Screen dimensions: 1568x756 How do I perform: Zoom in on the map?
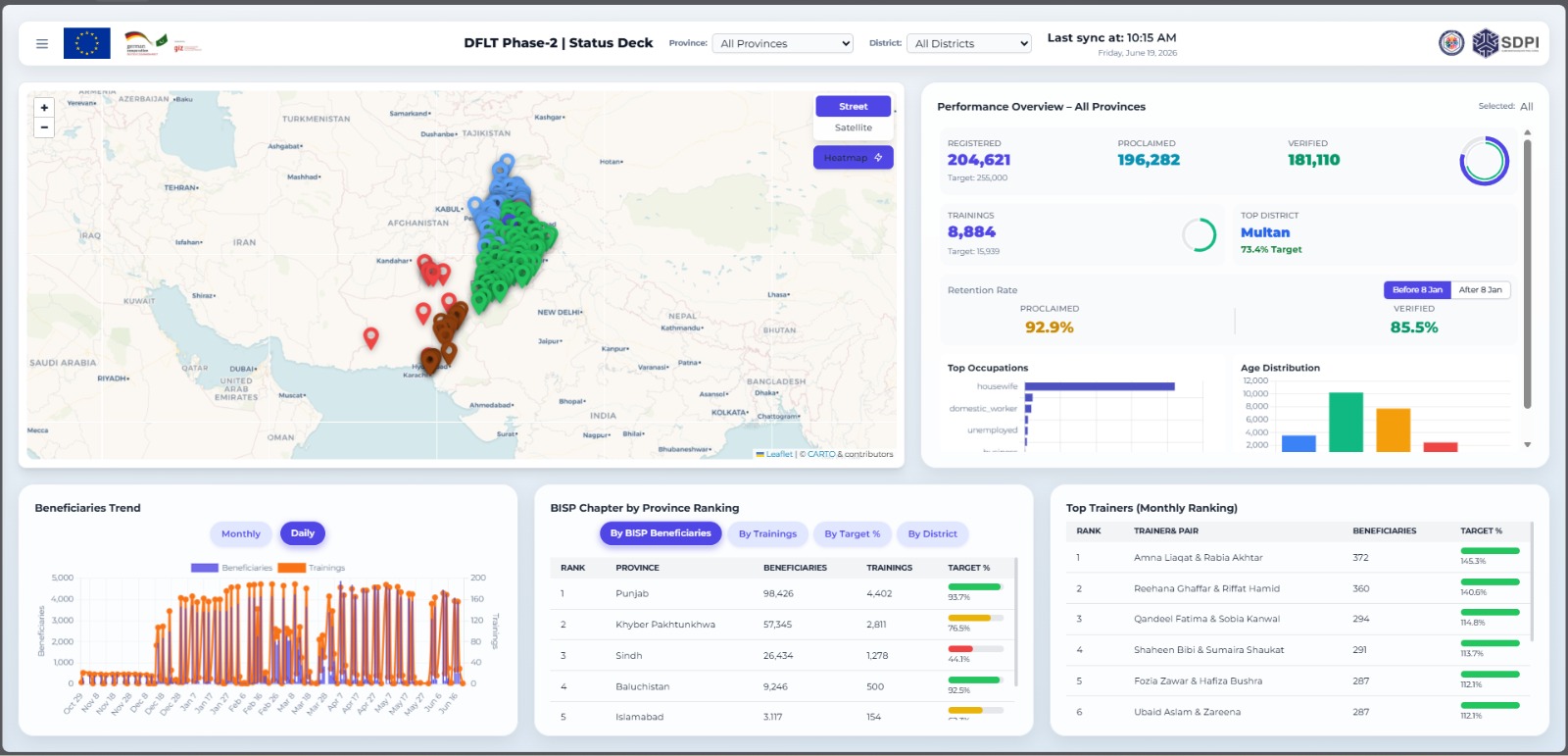point(44,108)
